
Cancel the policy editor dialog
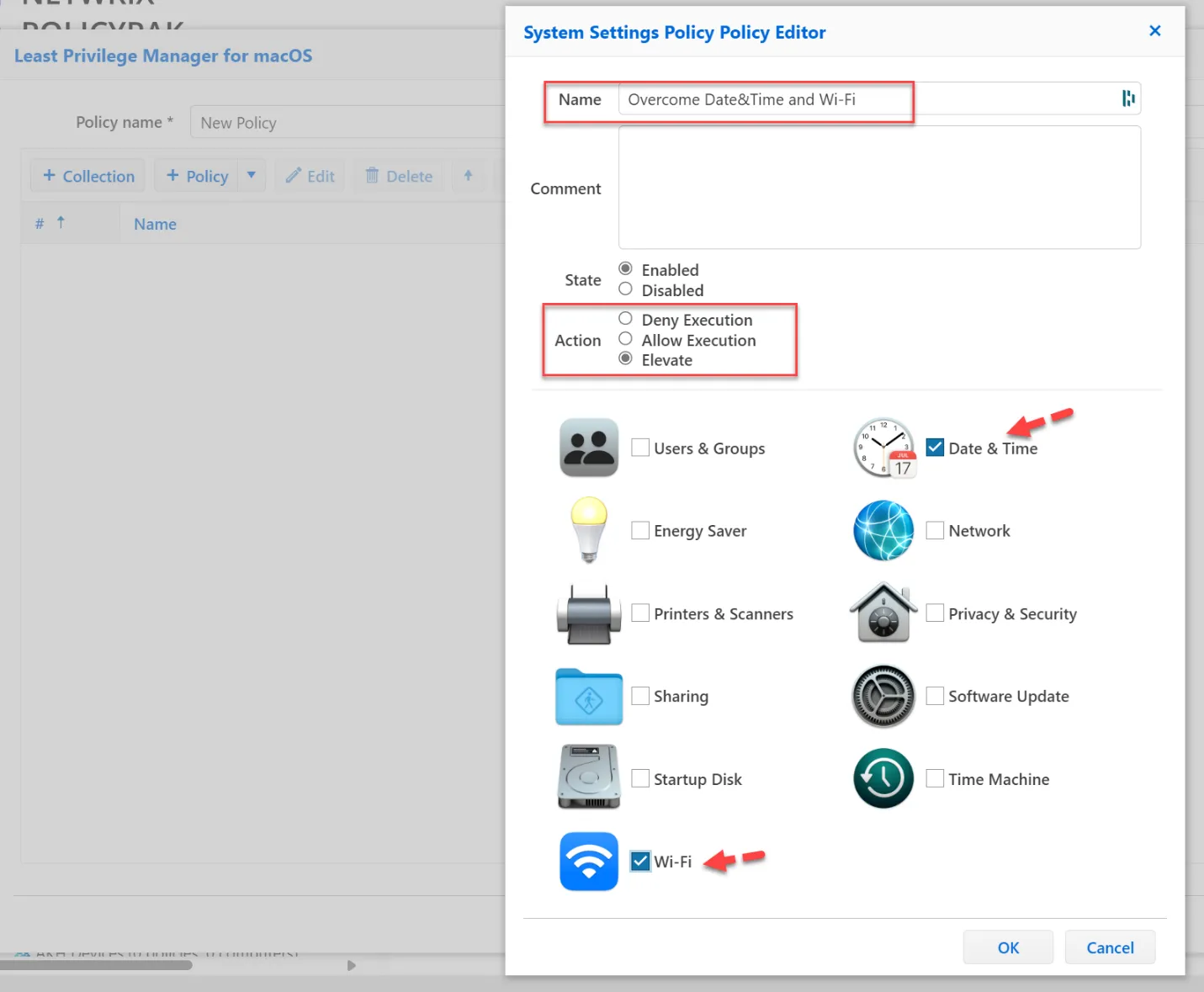pyautogui.click(x=1109, y=947)
